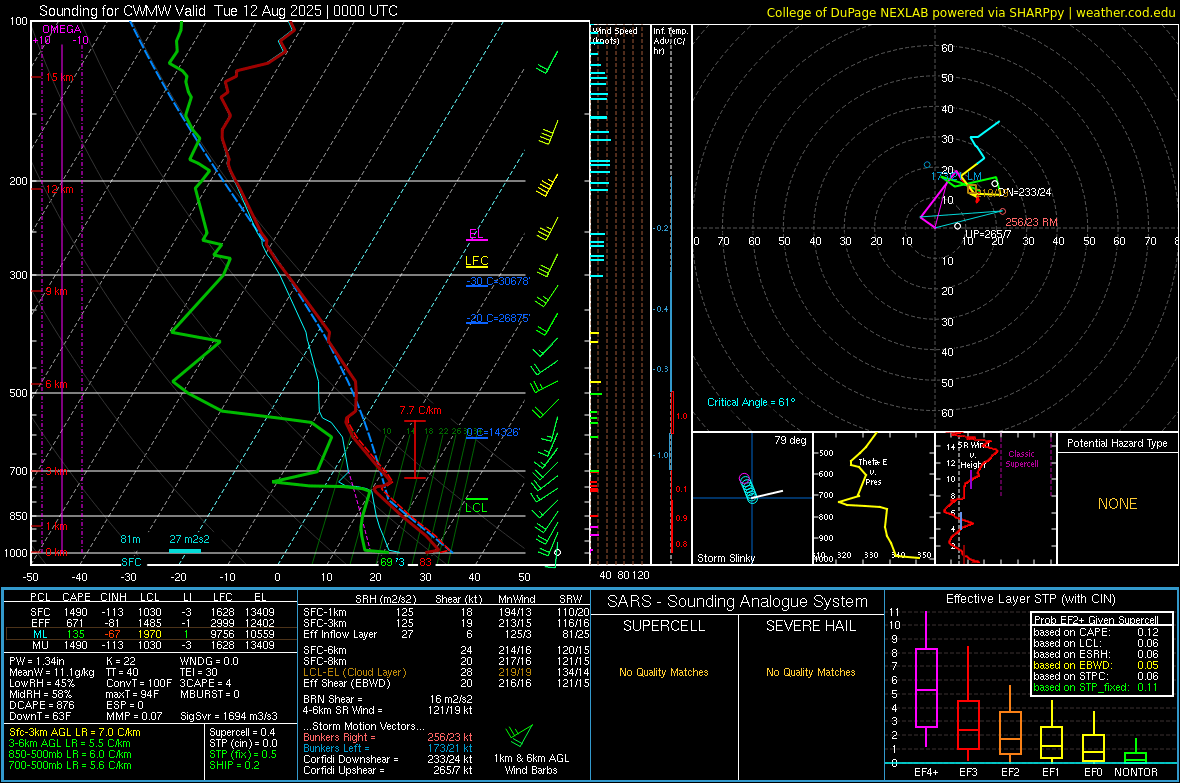This screenshot has height=783, width=1180.
Task: Click the ConvT = 100F value
Action: (x=139, y=684)
